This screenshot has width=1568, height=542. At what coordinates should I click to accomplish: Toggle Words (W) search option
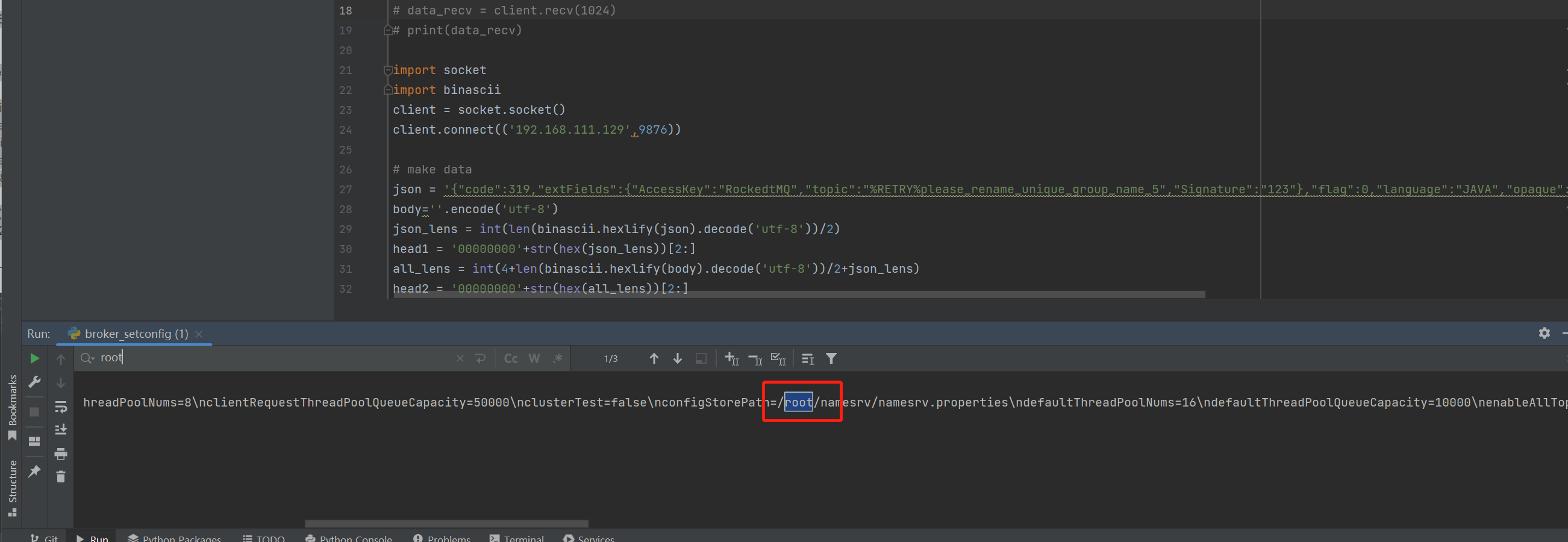coord(534,359)
